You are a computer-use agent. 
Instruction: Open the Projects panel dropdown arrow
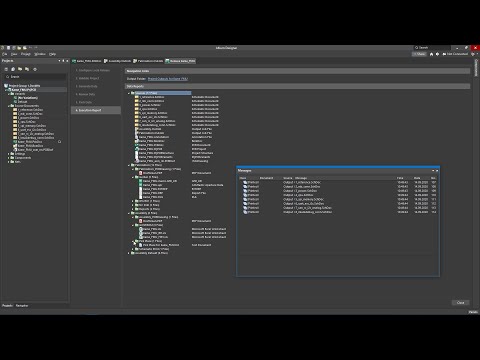pyautogui.click(x=59, y=61)
